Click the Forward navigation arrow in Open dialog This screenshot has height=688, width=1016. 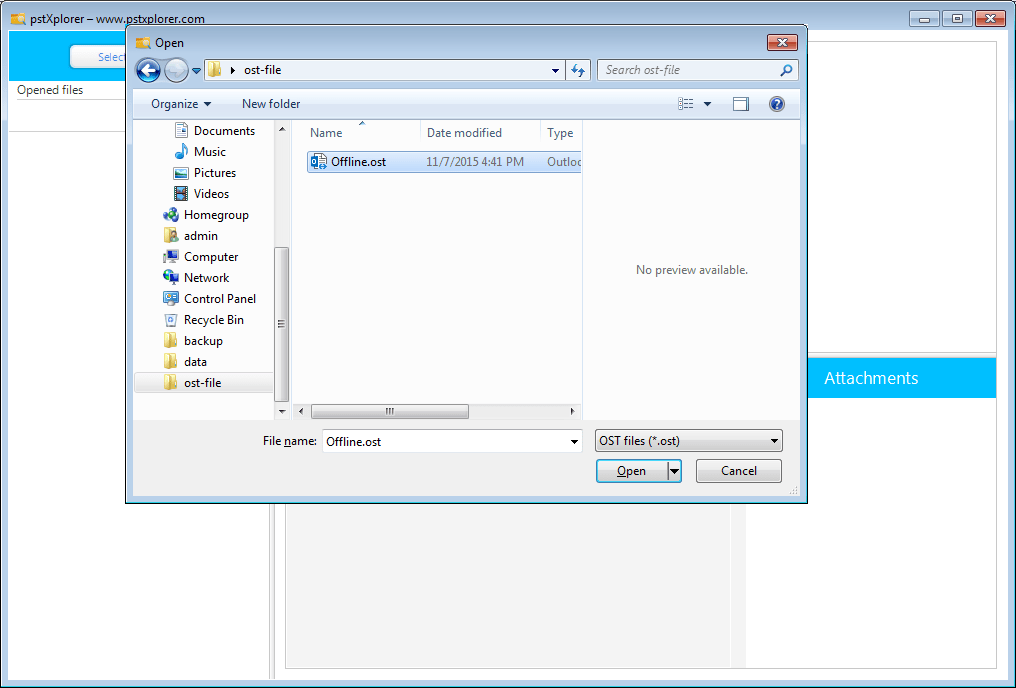[176, 70]
